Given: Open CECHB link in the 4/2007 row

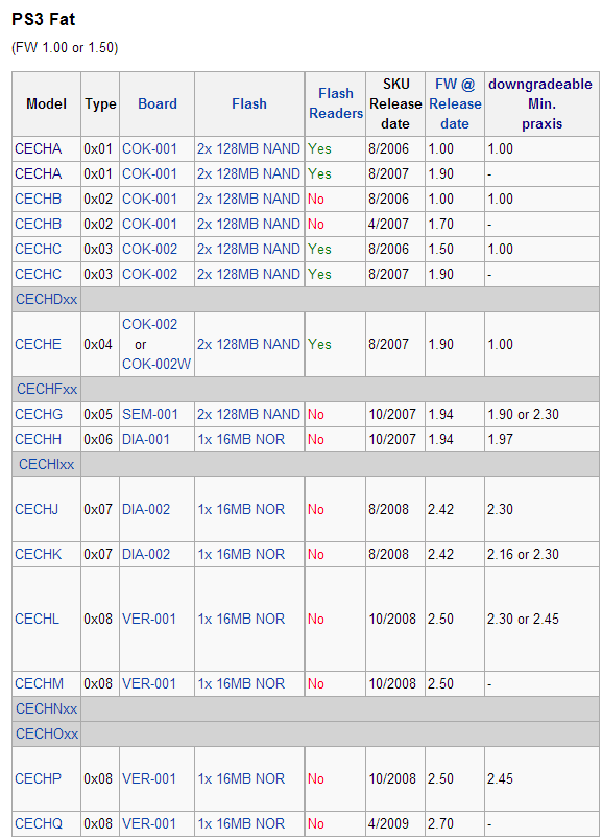Looking at the screenshot, I should coord(38,224).
